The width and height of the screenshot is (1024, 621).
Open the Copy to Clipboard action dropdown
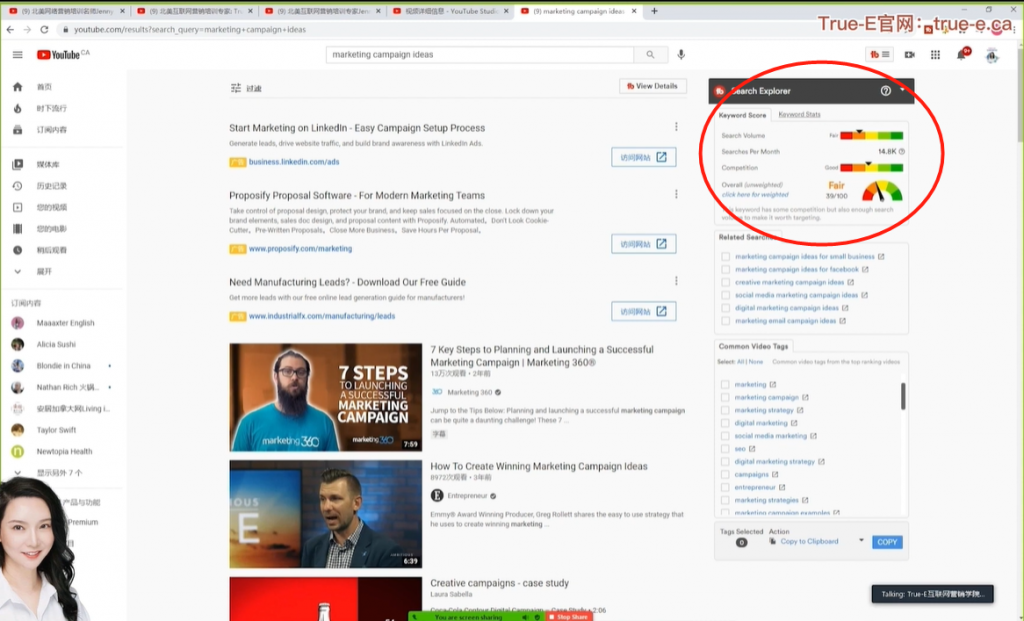(861, 541)
